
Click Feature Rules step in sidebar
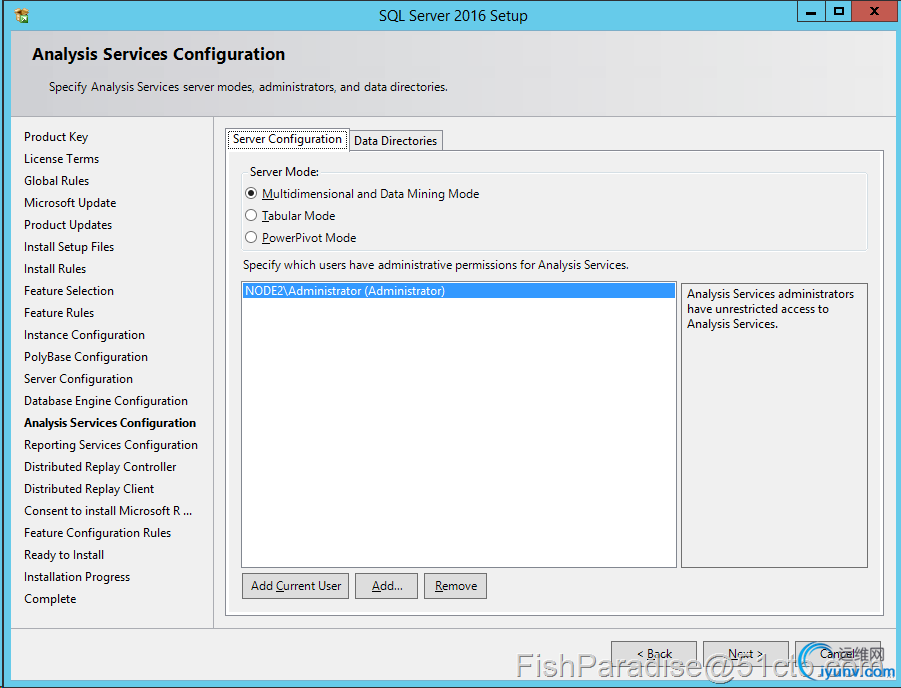pyautogui.click(x=59, y=313)
